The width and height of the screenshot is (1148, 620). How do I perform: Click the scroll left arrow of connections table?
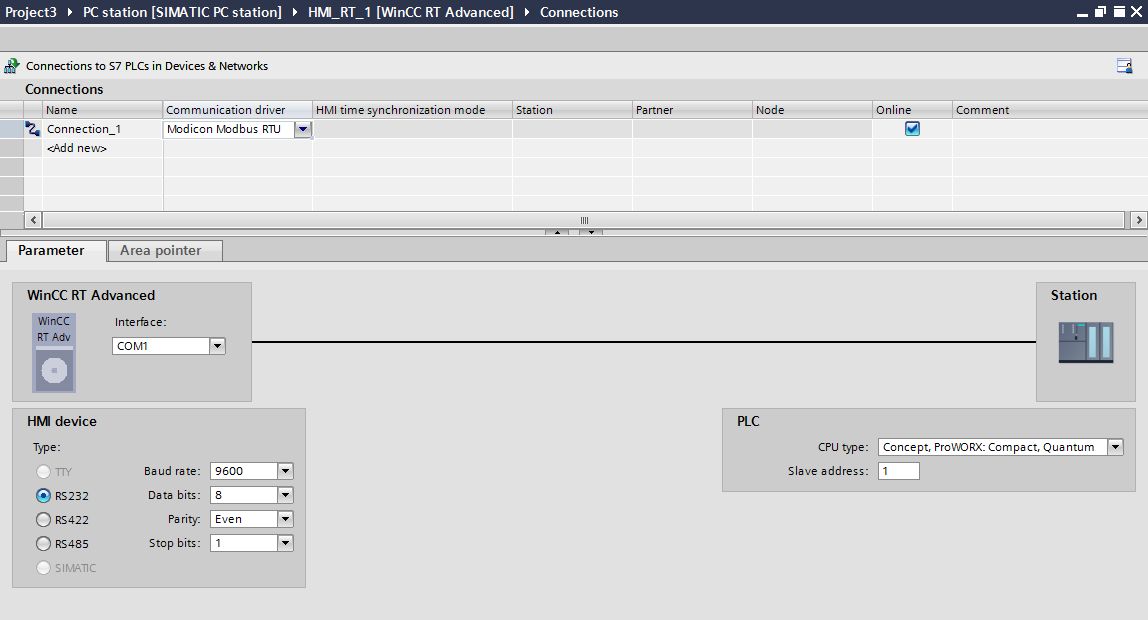33,220
